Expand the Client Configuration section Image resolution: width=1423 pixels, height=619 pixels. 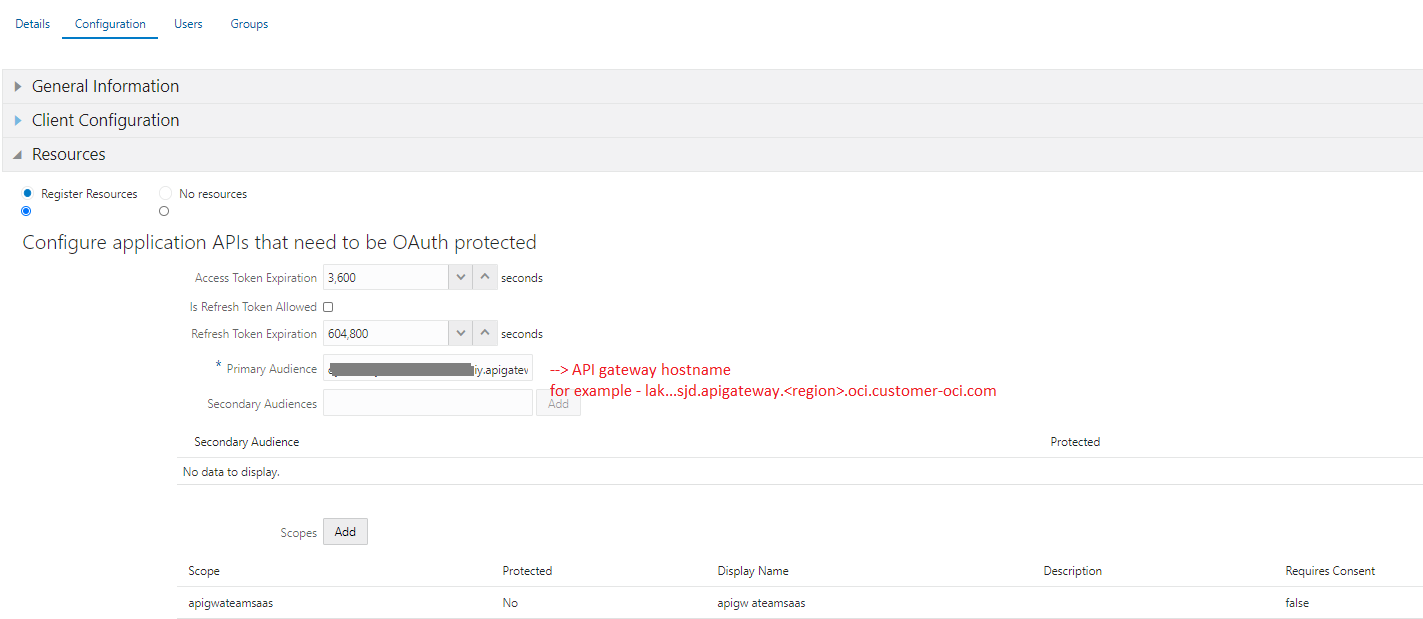coord(19,120)
